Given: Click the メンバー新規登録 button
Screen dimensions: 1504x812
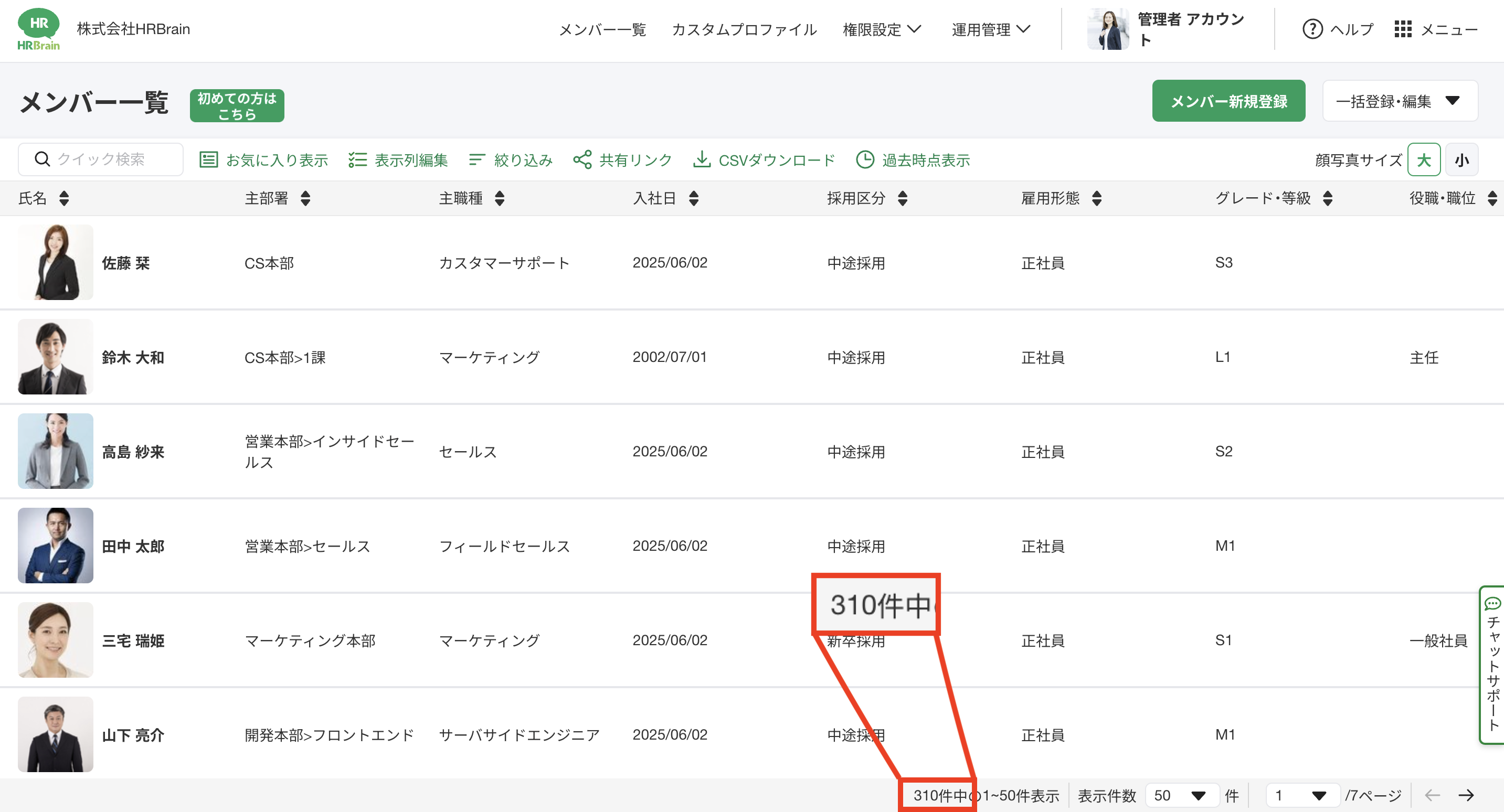Looking at the screenshot, I should point(1228,101).
